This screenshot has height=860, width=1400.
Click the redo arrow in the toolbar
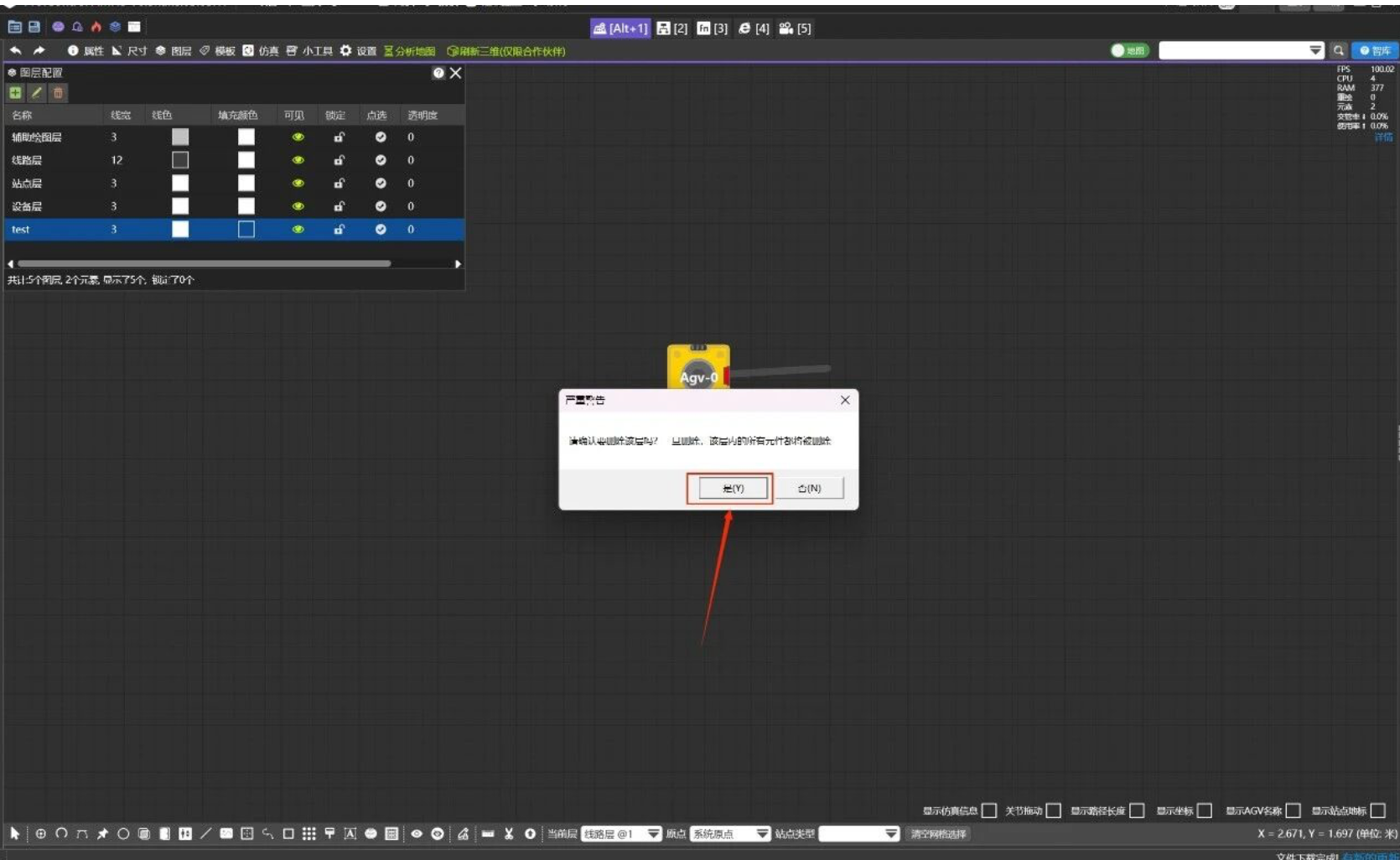pyautogui.click(x=39, y=51)
